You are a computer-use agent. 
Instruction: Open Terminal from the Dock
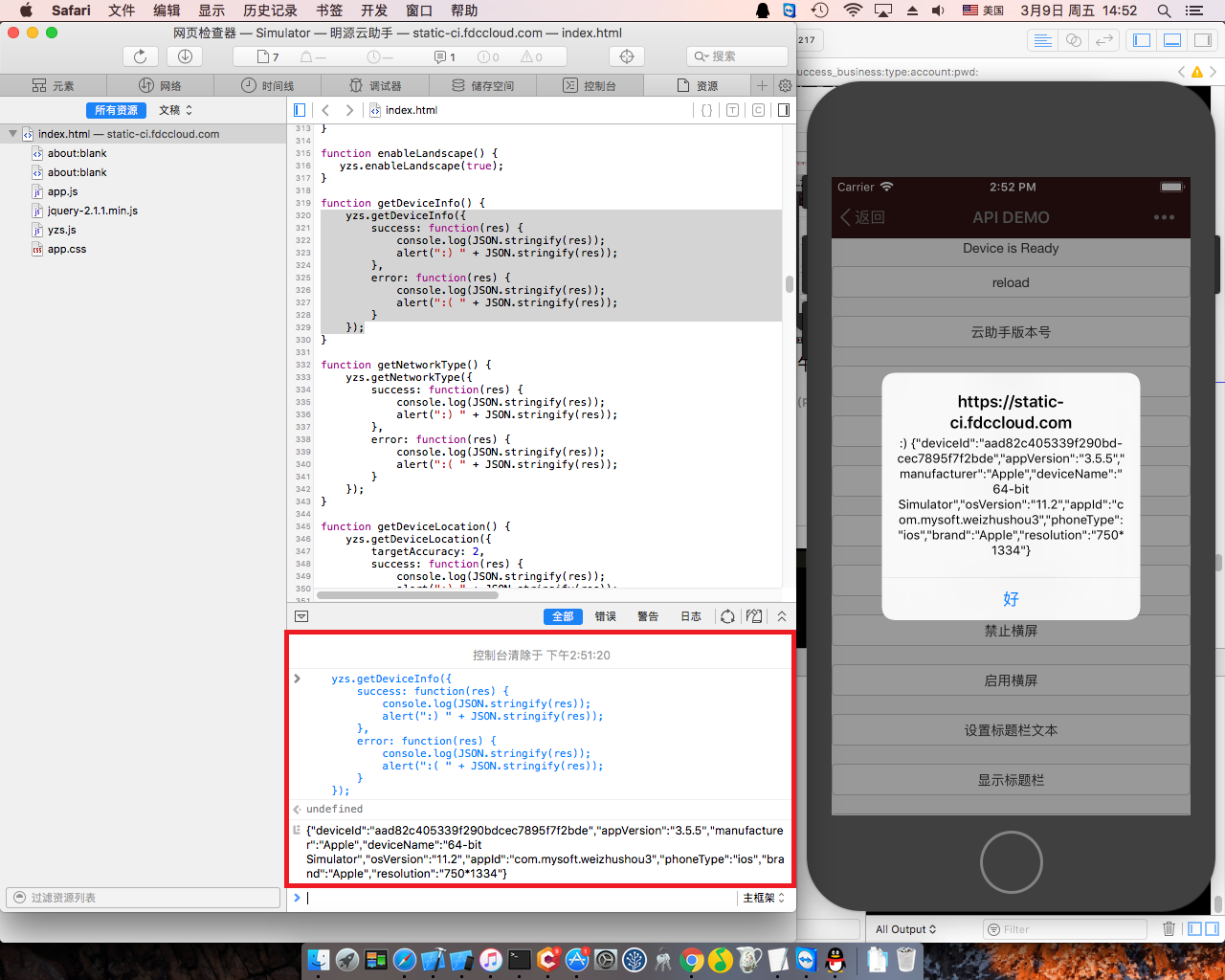520,960
